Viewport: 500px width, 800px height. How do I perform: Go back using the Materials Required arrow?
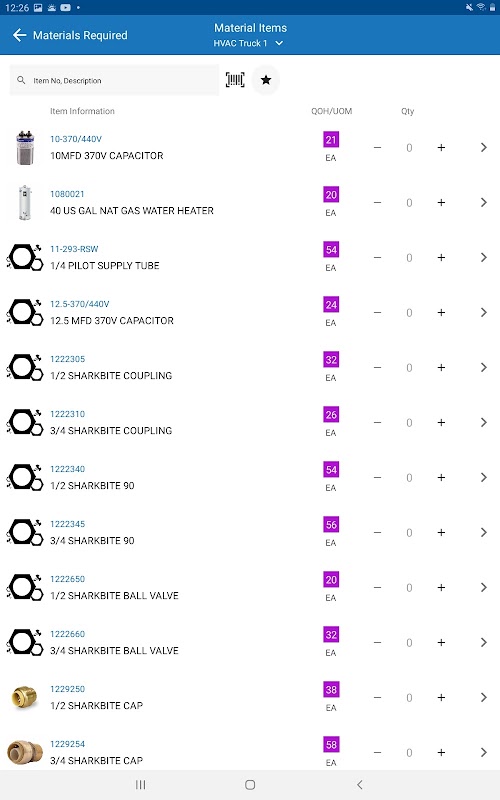(19, 35)
